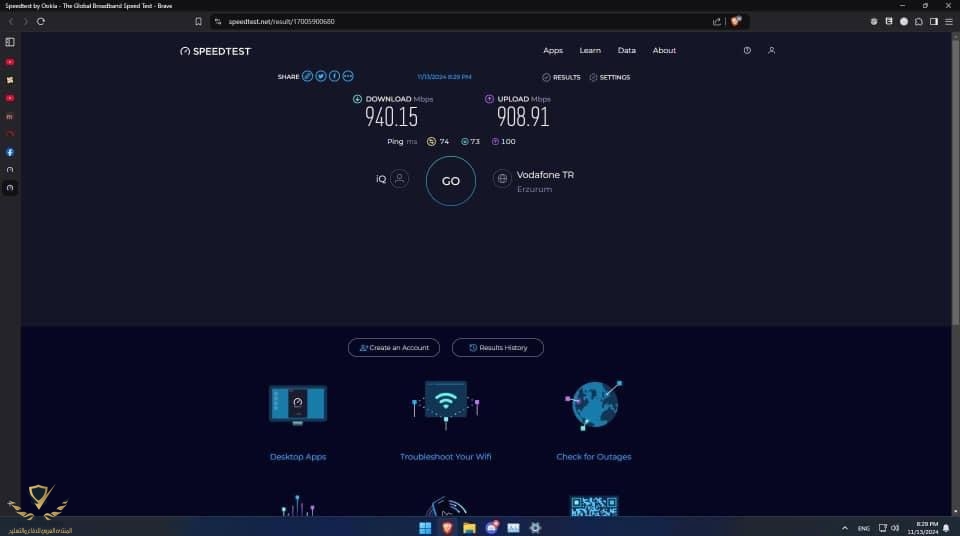This screenshot has width=960, height=536.
Task: Open the Brave hamburger main menu
Action: 948,21
